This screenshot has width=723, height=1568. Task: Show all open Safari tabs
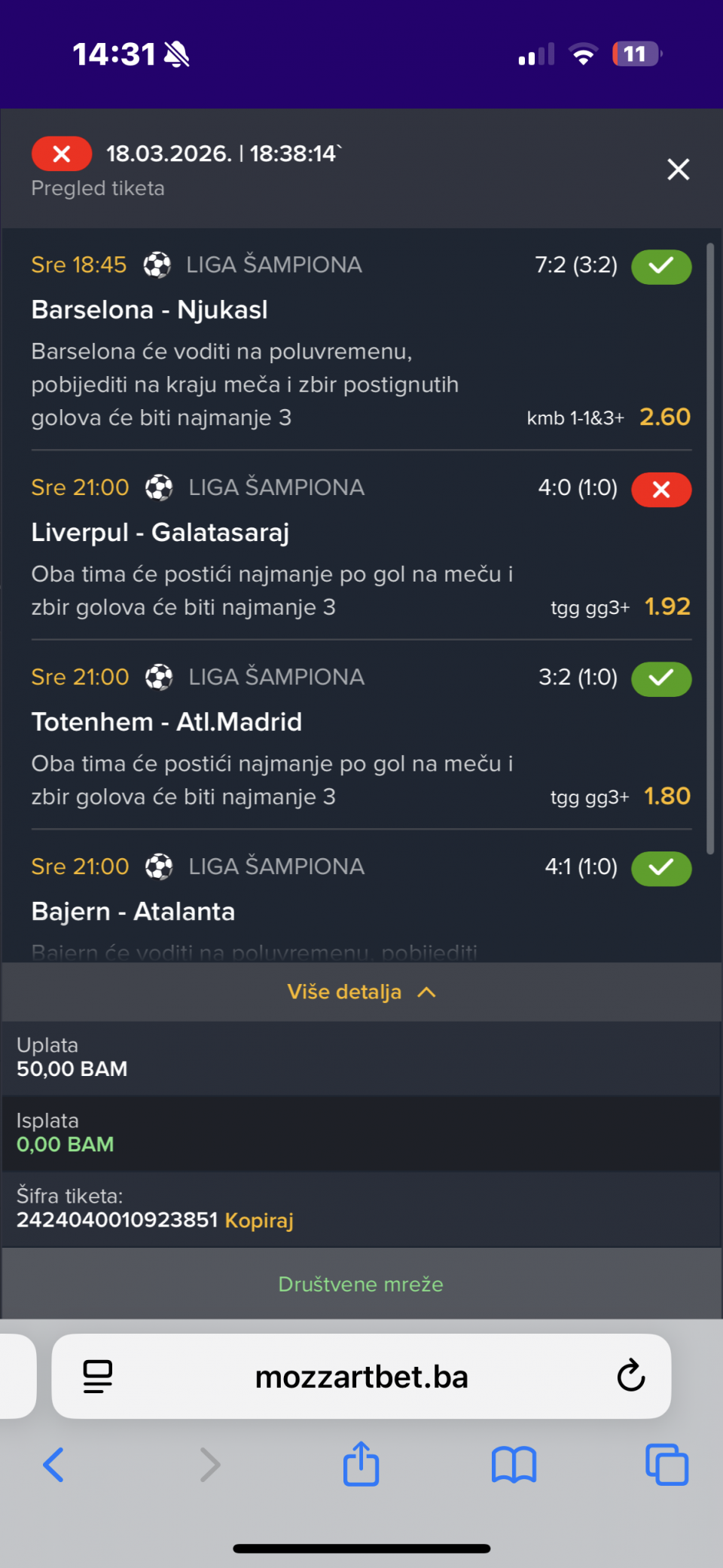tap(667, 1465)
